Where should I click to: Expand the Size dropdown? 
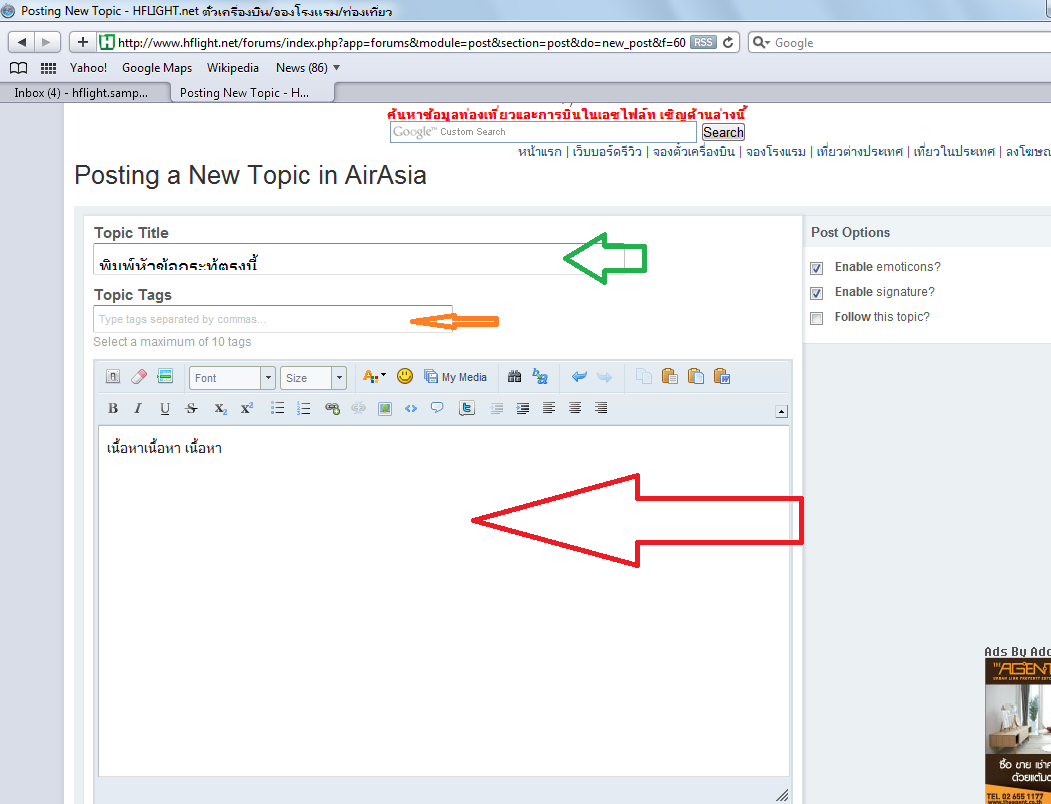click(313, 378)
